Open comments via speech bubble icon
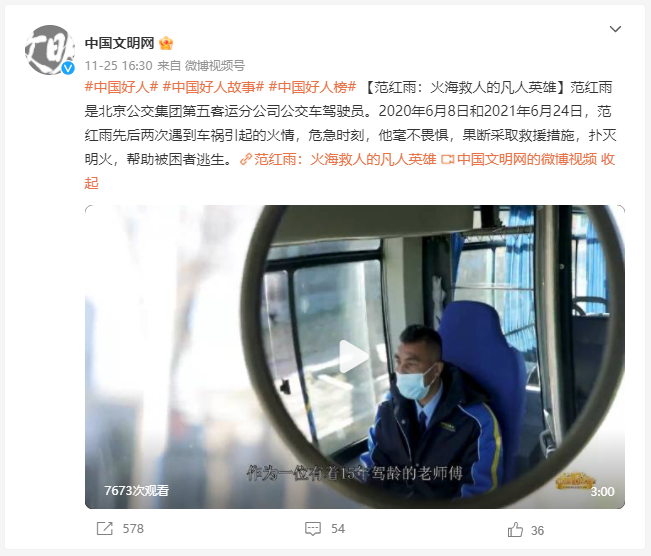 point(313,529)
